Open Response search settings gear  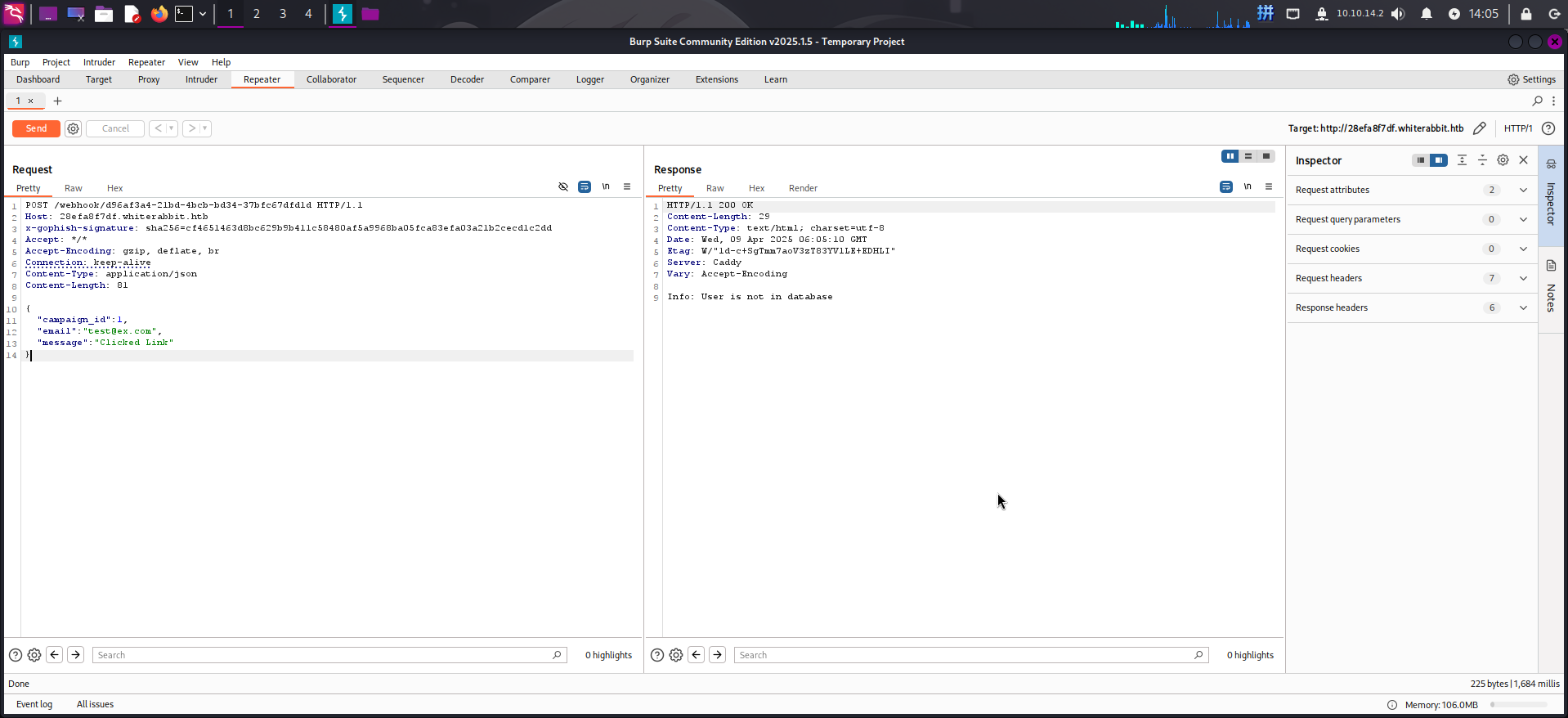tap(676, 655)
